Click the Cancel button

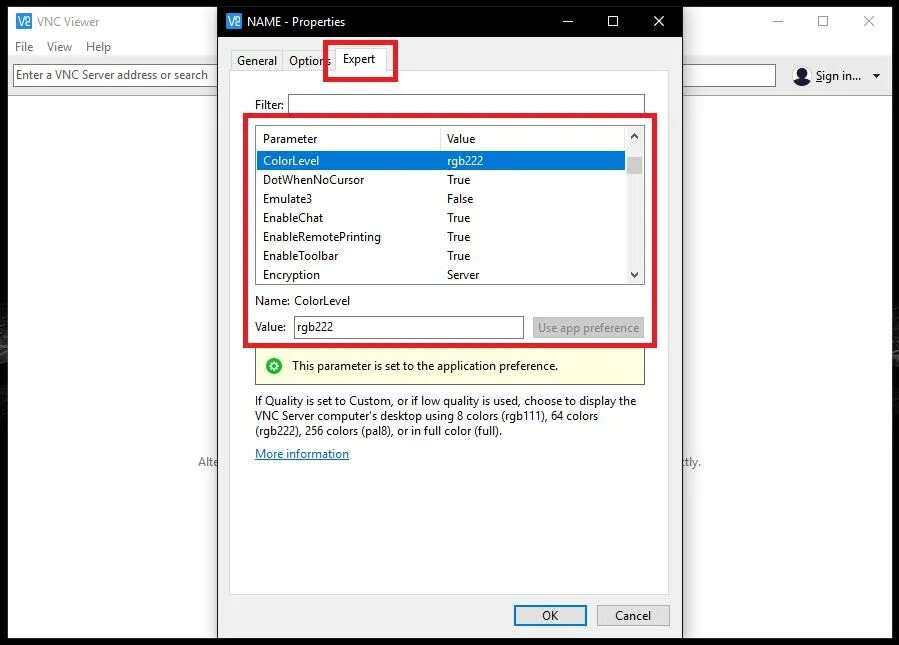click(x=633, y=615)
